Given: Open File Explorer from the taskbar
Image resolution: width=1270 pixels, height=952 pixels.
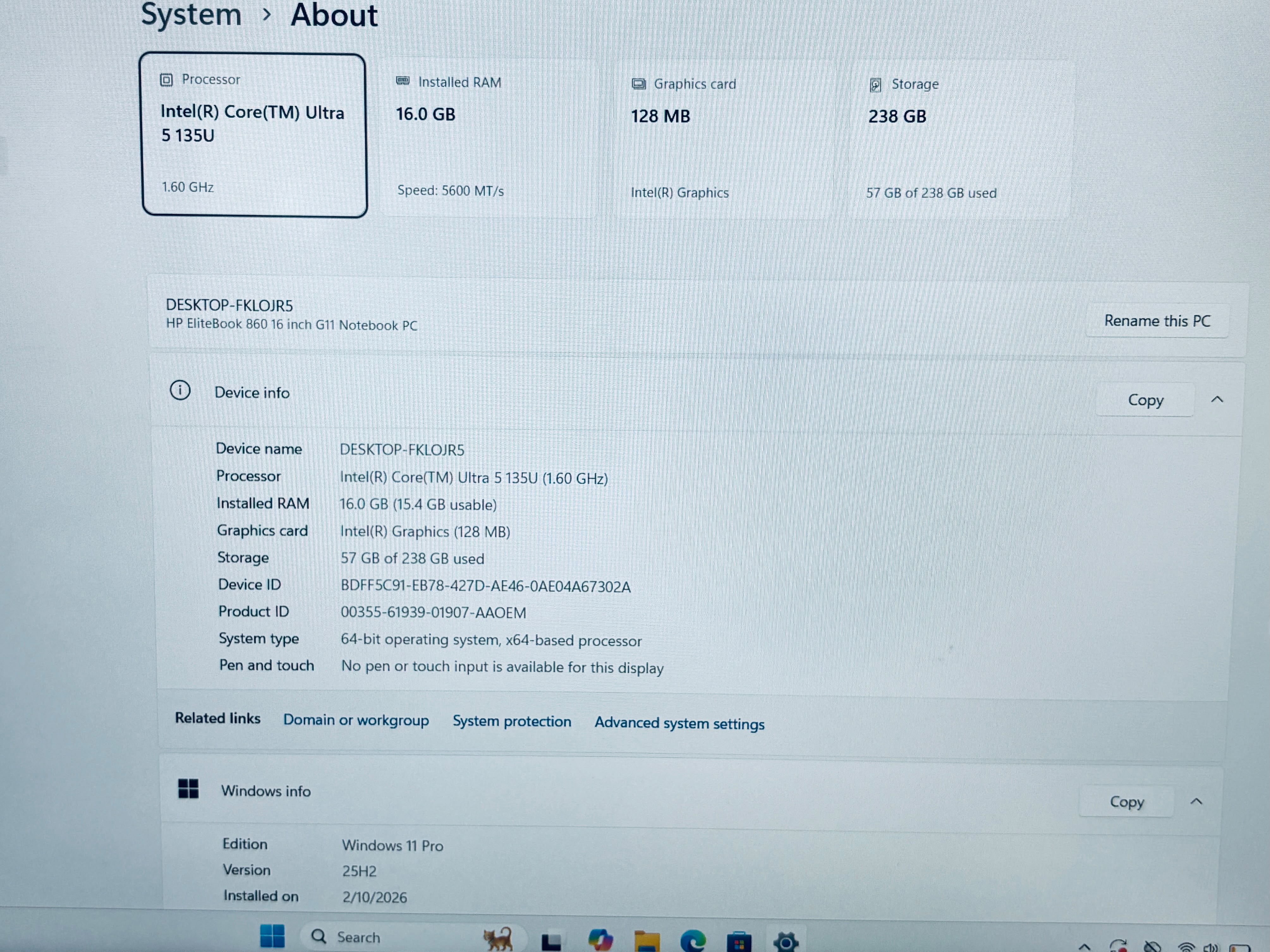Looking at the screenshot, I should [x=647, y=941].
